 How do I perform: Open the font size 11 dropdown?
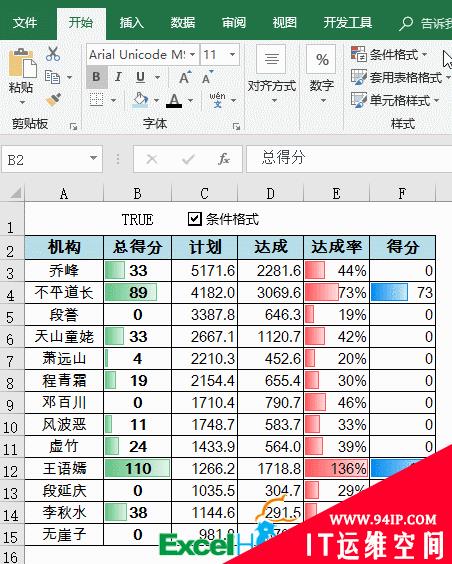(233, 55)
